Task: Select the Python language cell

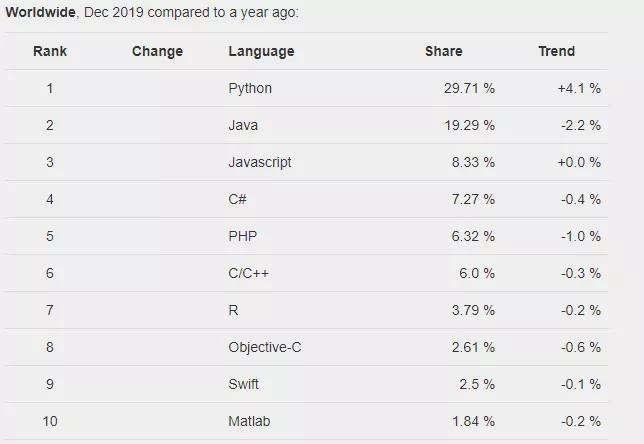Action: [250, 88]
